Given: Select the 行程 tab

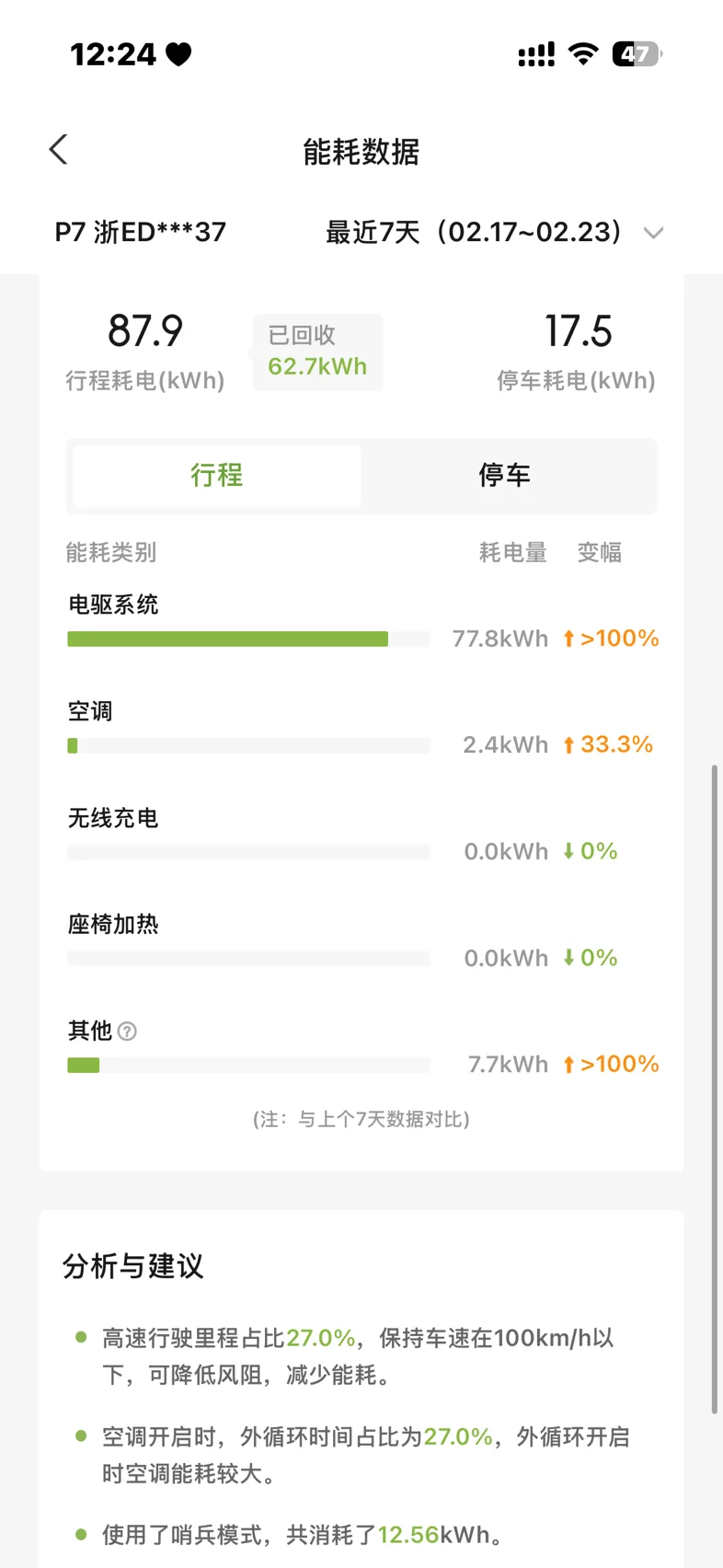Looking at the screenshot, I should click(x=217, y=476).
